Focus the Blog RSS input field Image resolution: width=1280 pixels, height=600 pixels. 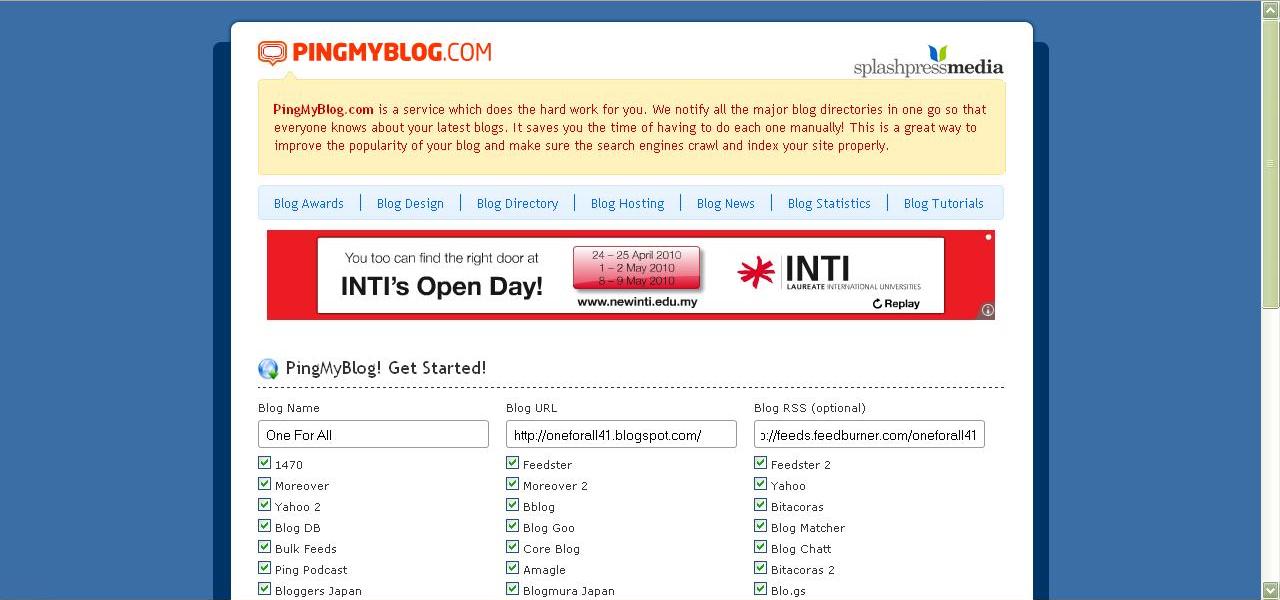pos(869,434)
